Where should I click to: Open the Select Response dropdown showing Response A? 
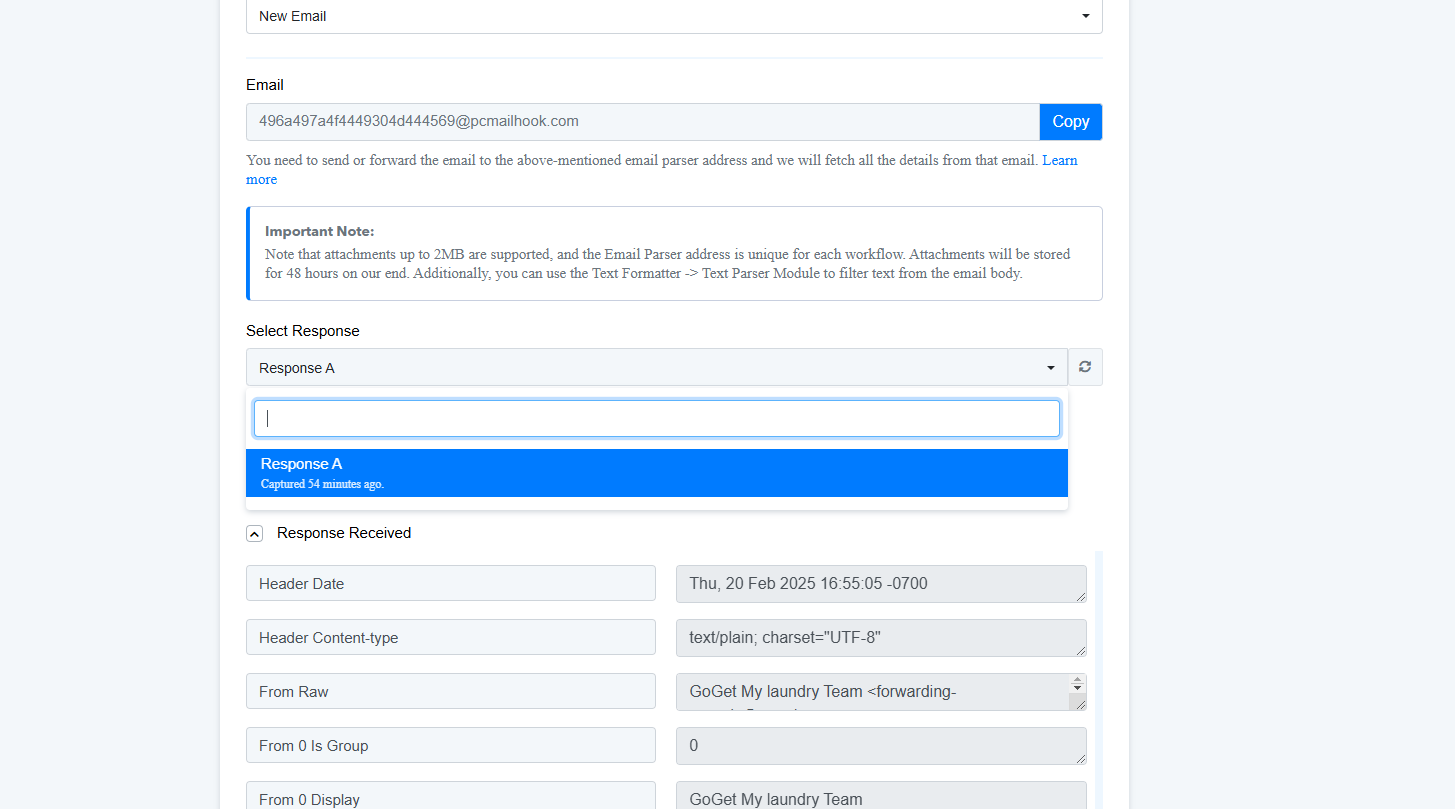tap(657, 367)
